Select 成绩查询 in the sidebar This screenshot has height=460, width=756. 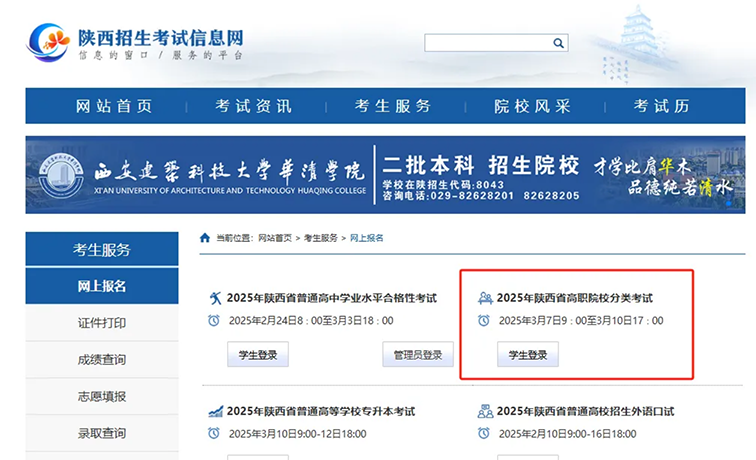102,360
